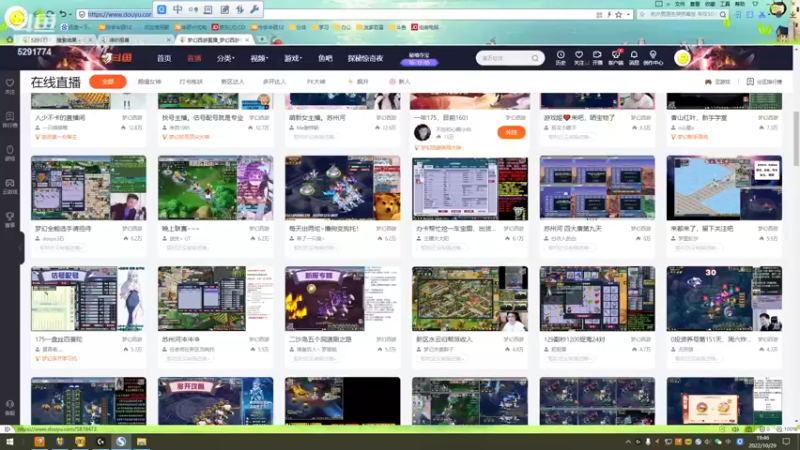800x450 pixels.
Task: Click the magnifier icon in Douyu search box
Action: [x=535, y=58]
